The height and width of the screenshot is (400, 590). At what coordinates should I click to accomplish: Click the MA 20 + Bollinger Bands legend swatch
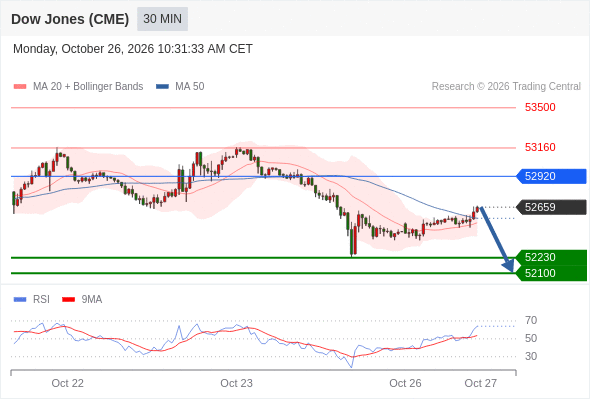20,87
